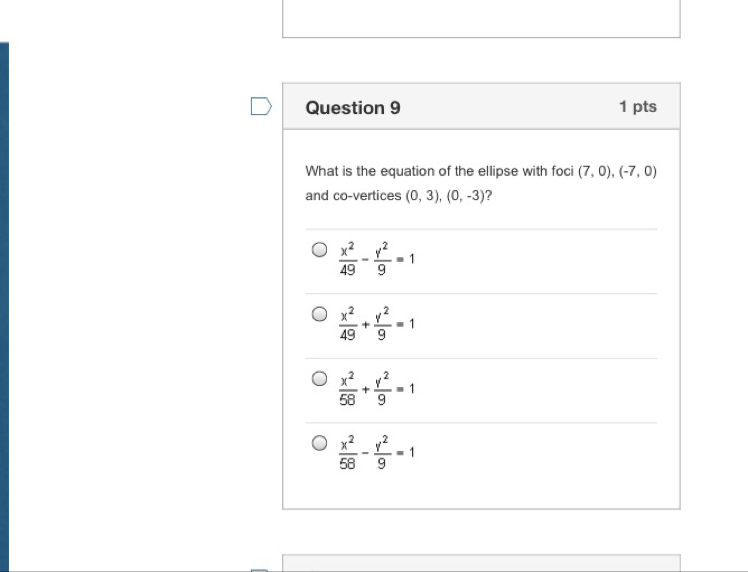Screen dimensions: 748x572
Task: Click the gray Question 9 header bar
Action: tap(500, 107)
